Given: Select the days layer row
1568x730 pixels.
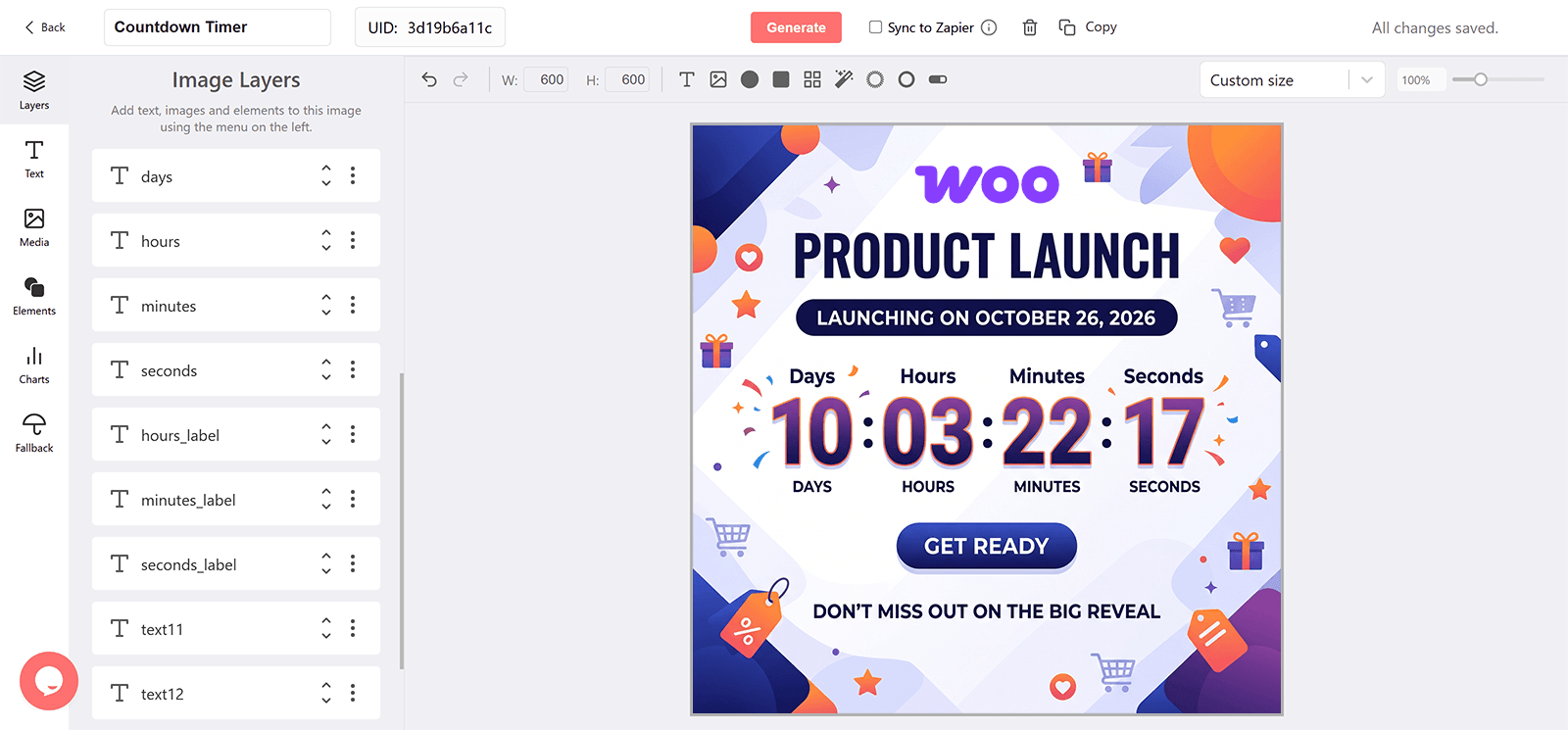Looking at the screenshot, I should tap(236, 175).
